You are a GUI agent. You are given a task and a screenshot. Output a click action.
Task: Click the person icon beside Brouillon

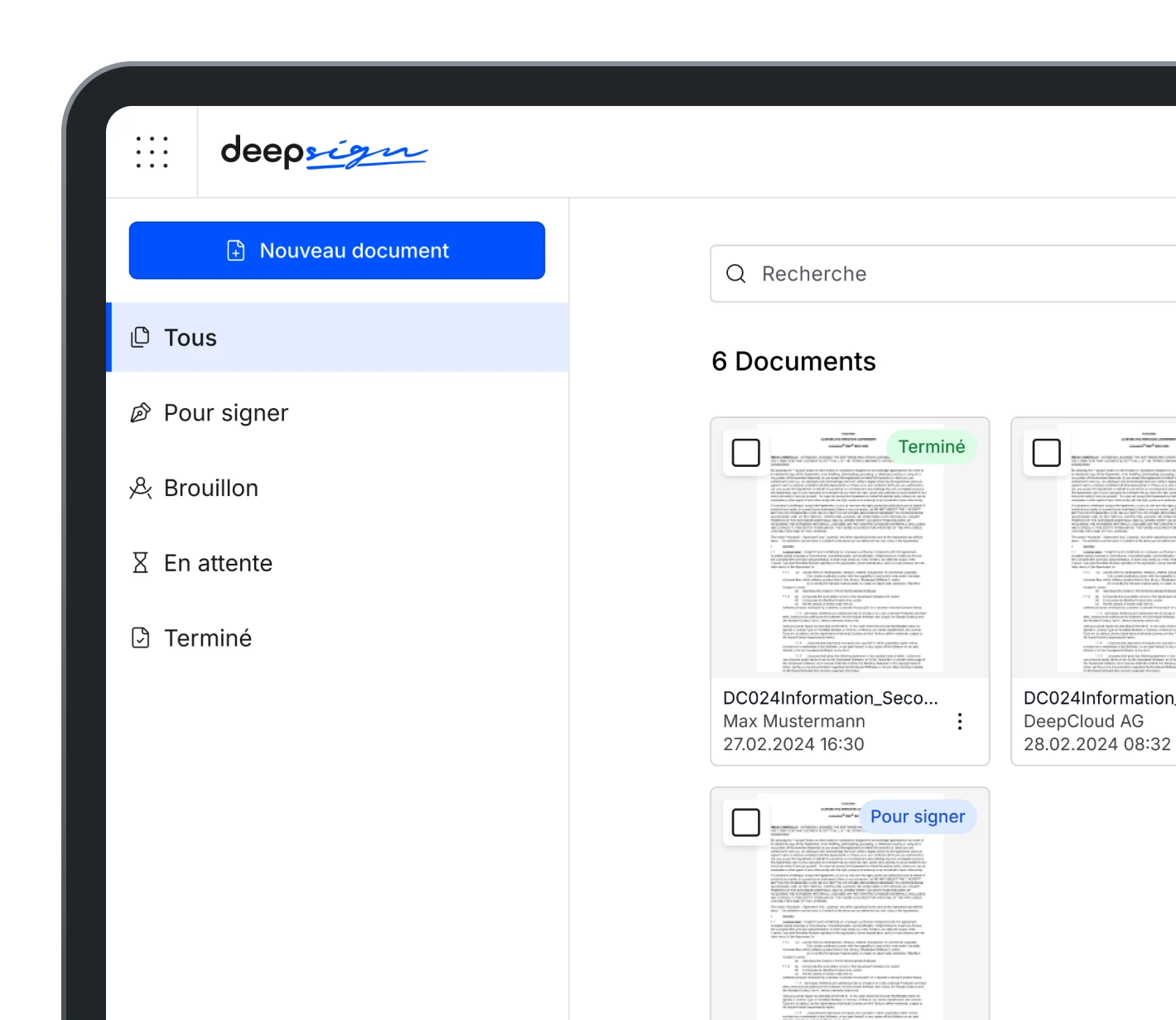coord(141,488)
